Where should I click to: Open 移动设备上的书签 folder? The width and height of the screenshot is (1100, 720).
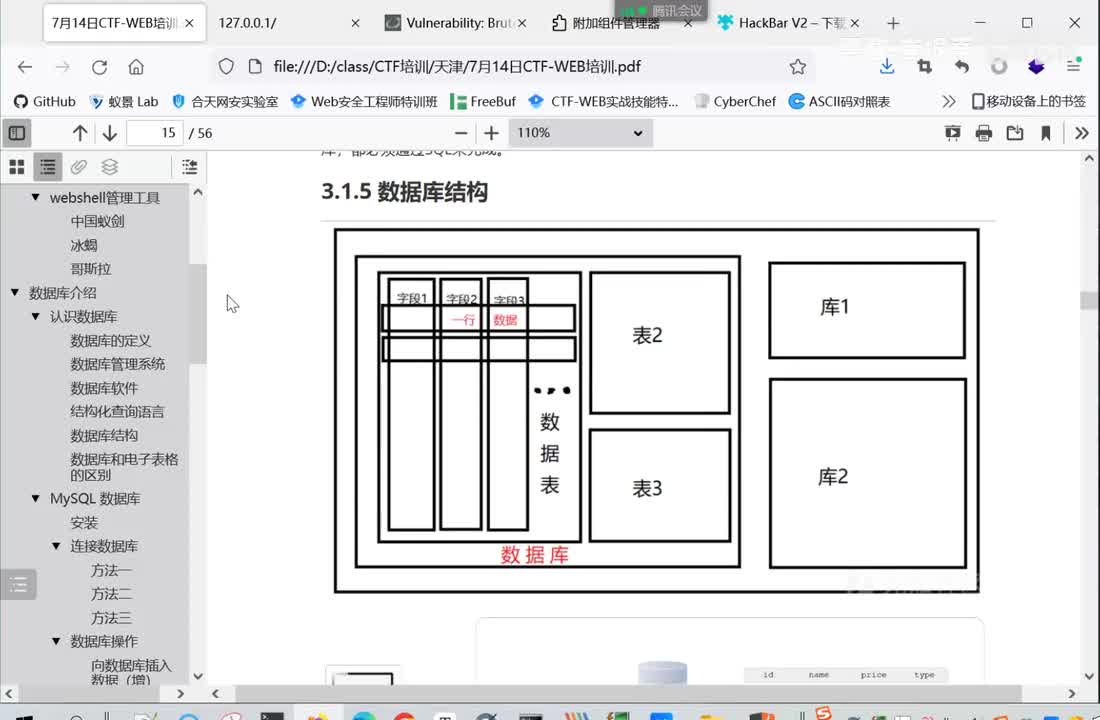pos(1028,102)
